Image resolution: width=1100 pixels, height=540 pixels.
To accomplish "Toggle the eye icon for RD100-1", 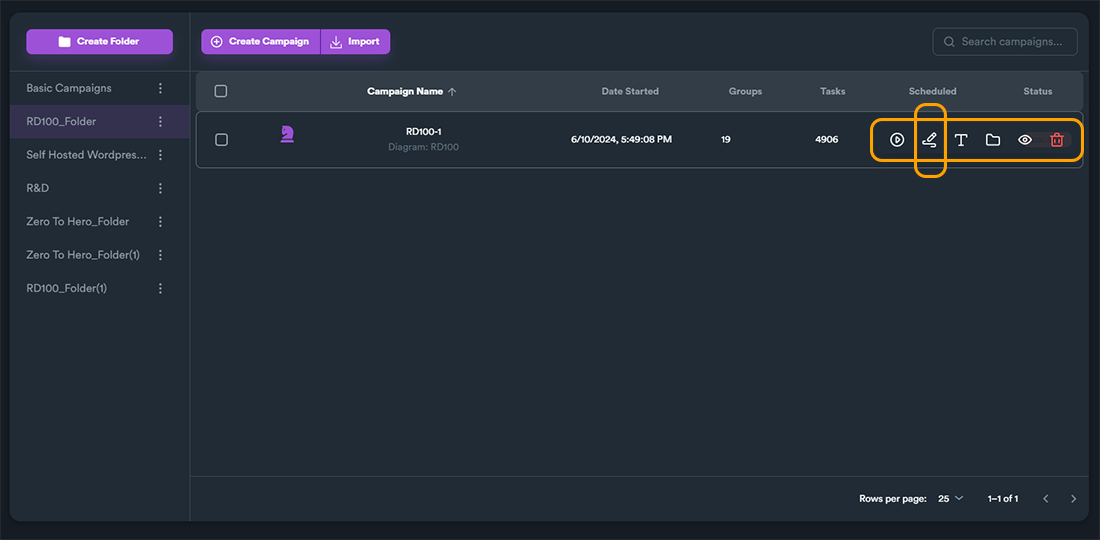I will tap(1025, 140).
